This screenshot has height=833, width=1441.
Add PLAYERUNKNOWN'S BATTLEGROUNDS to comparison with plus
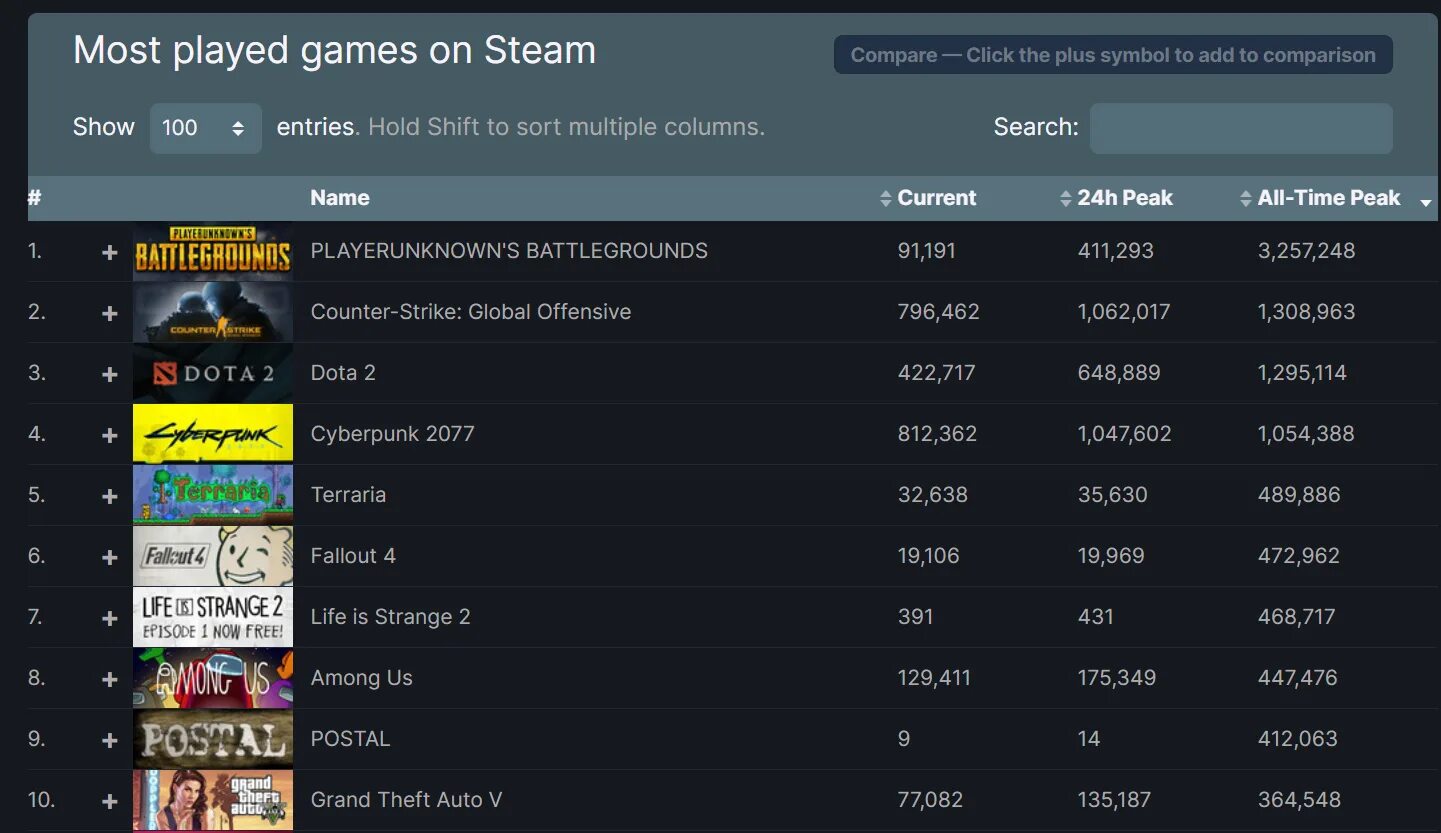110,253
